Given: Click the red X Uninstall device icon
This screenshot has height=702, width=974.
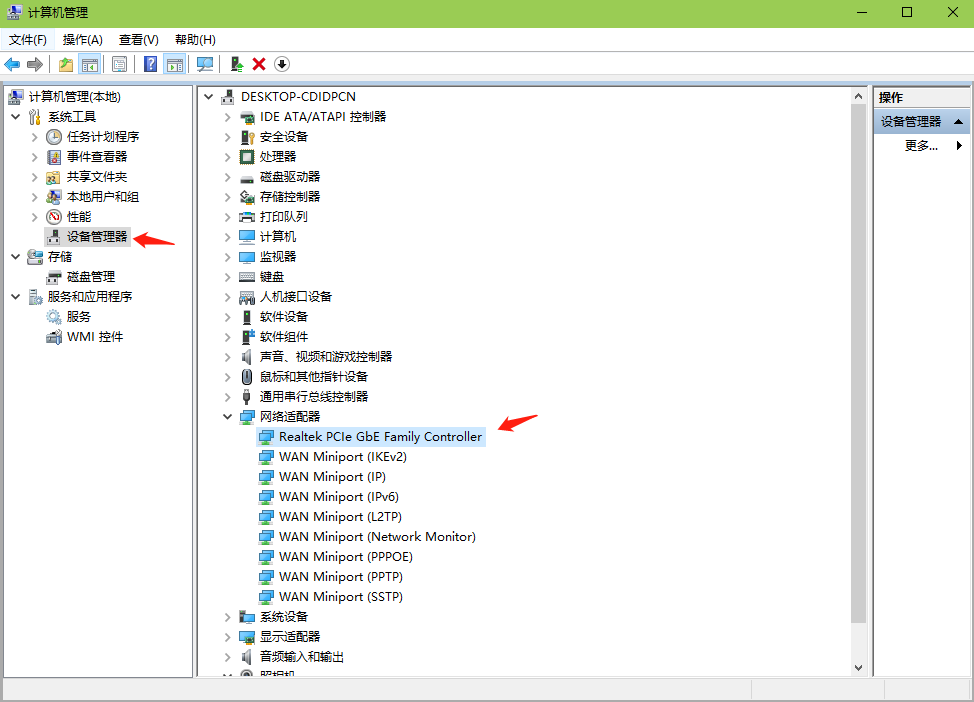Looking at the screenshot, I should 259,64.
